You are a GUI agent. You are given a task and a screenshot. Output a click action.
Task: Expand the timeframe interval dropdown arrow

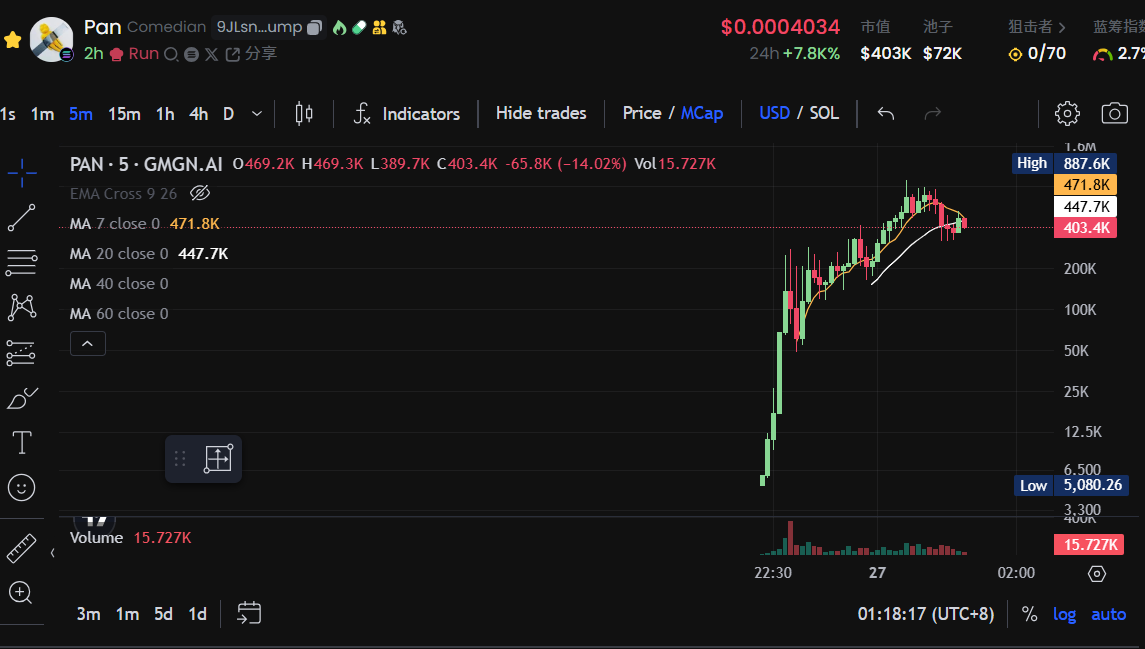coord(257,114)
